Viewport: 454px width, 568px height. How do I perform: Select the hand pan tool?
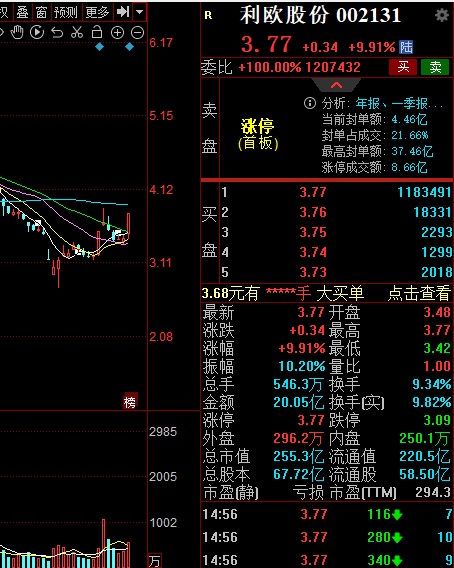[x=17, y=33]
